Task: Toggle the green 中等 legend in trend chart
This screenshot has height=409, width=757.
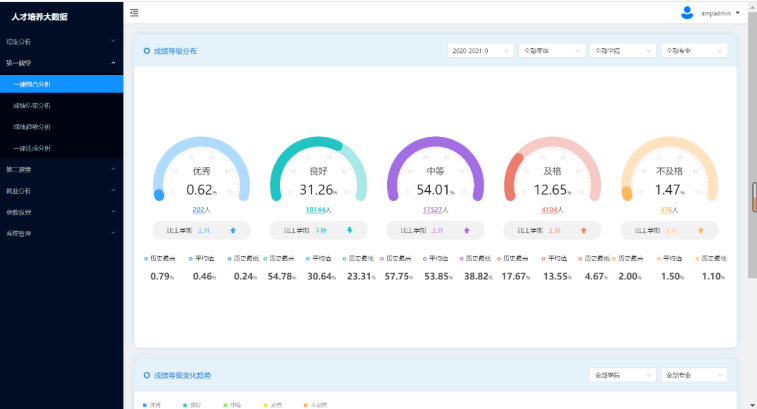Action: 232,405
